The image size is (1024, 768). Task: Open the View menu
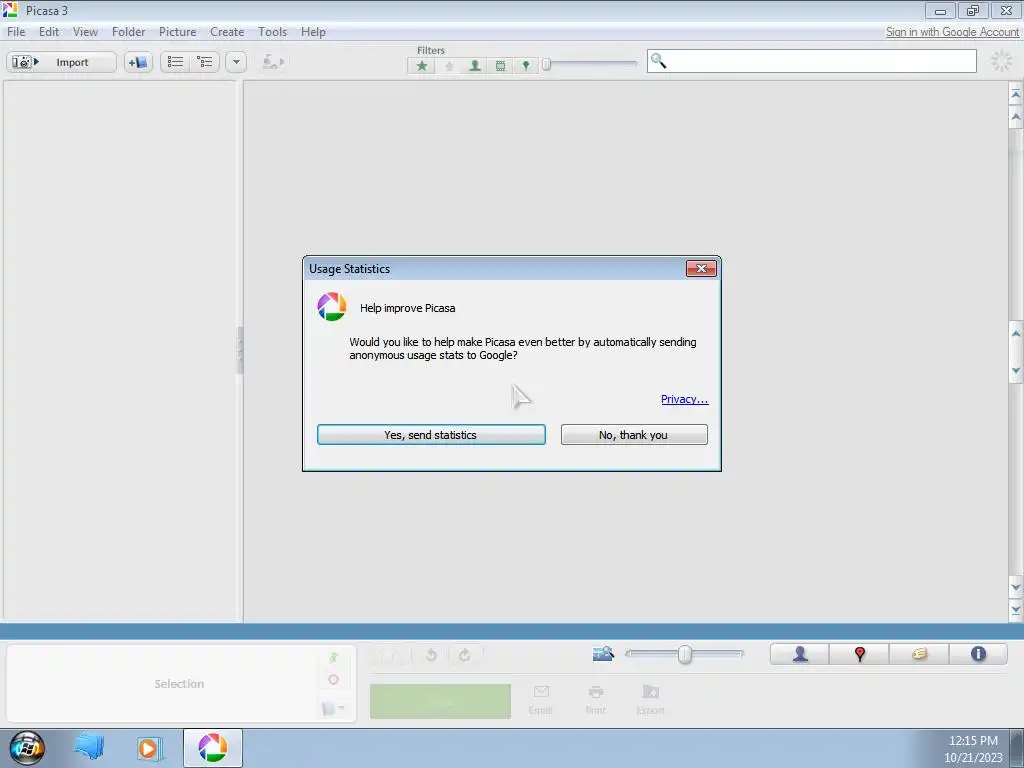85,31
